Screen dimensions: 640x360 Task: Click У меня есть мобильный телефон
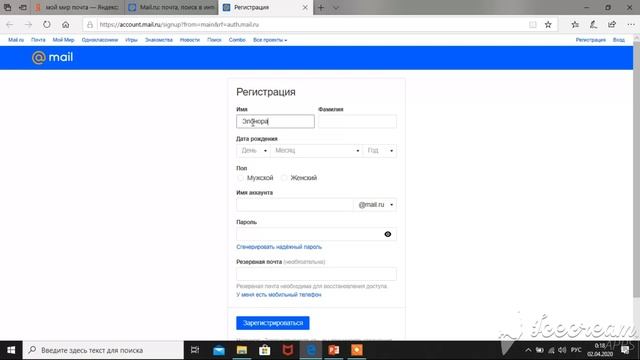point(279,295)
